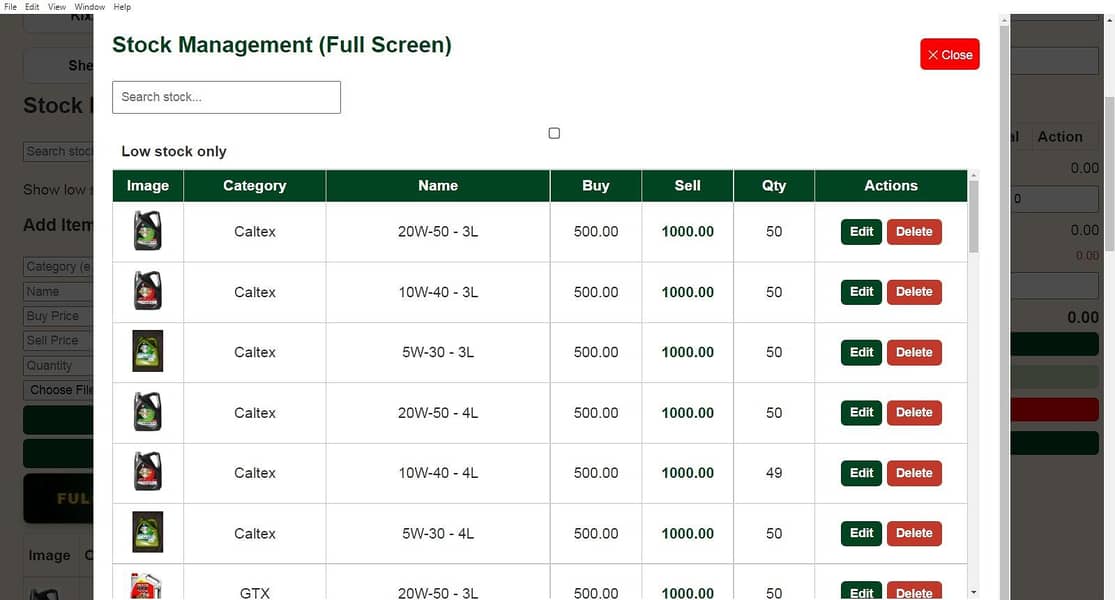Edit the Caltex 5W-30 - 3L item

click(861, 353)
